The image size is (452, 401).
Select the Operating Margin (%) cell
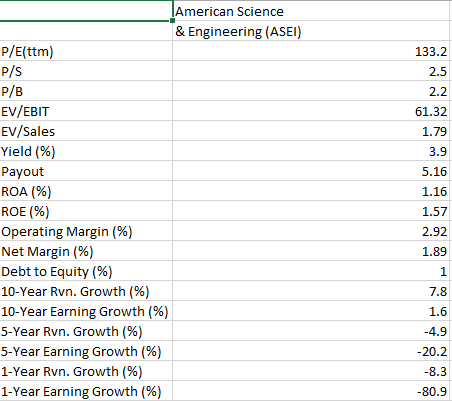point(86,231)
